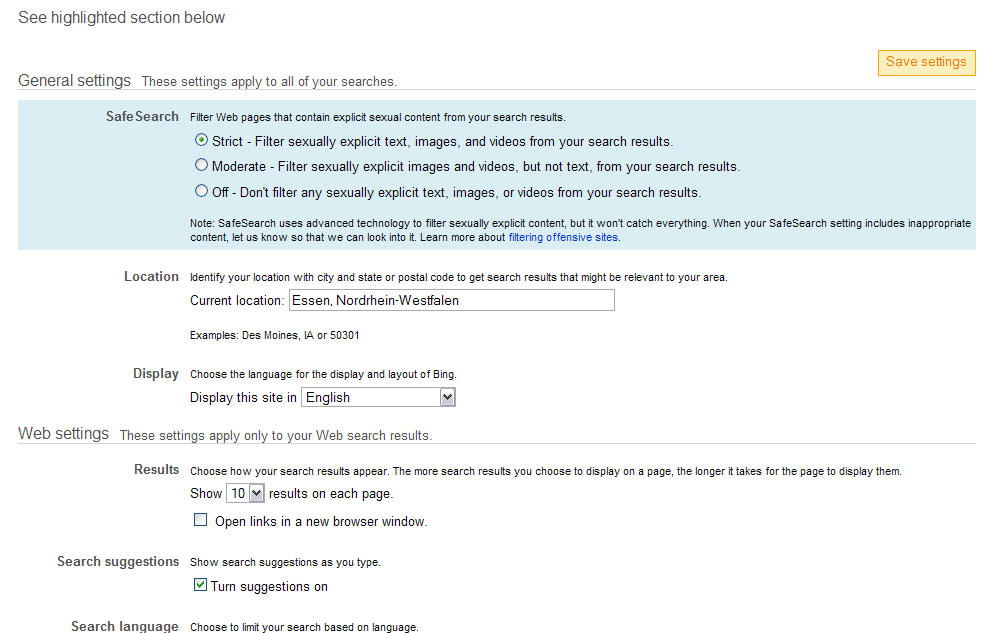Click the display language dropdown arrow
This screenshot has height=633, width=996.
point(447,397)
